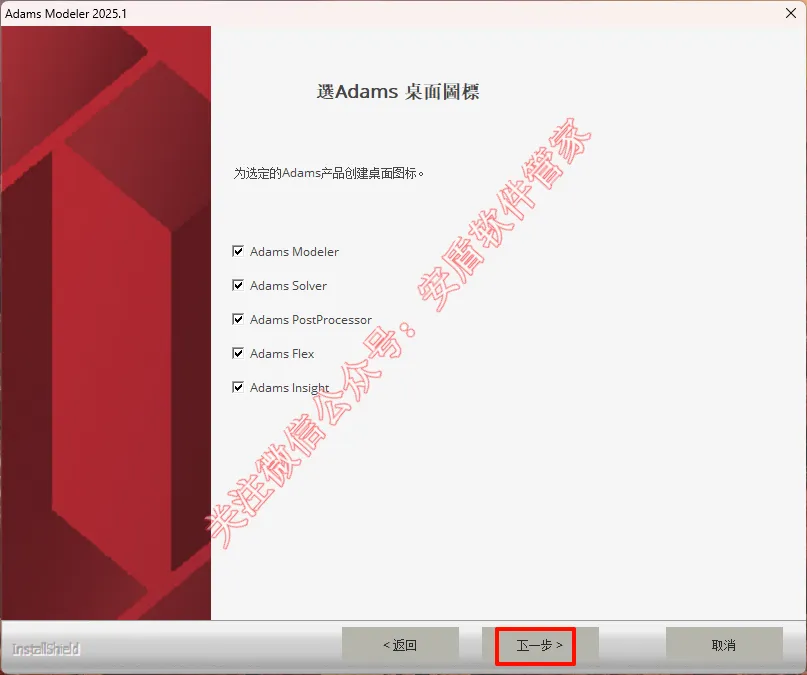Viewport: 807px width, 675px height.
Task: Click the 'Adams Insight' label text
Action: point(290,387)
